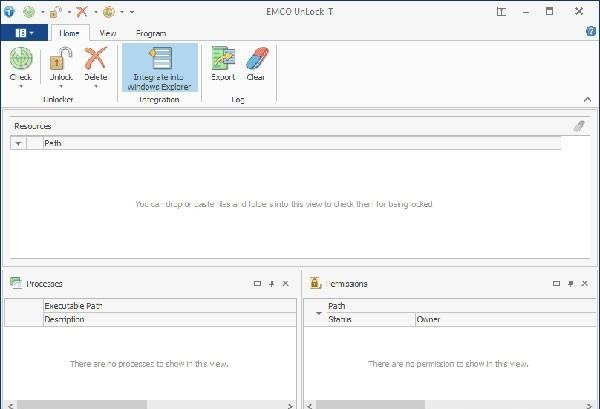Click the Processes scrollbar left arrow
This screenshot has height=409, width=600.
point(11,405)
